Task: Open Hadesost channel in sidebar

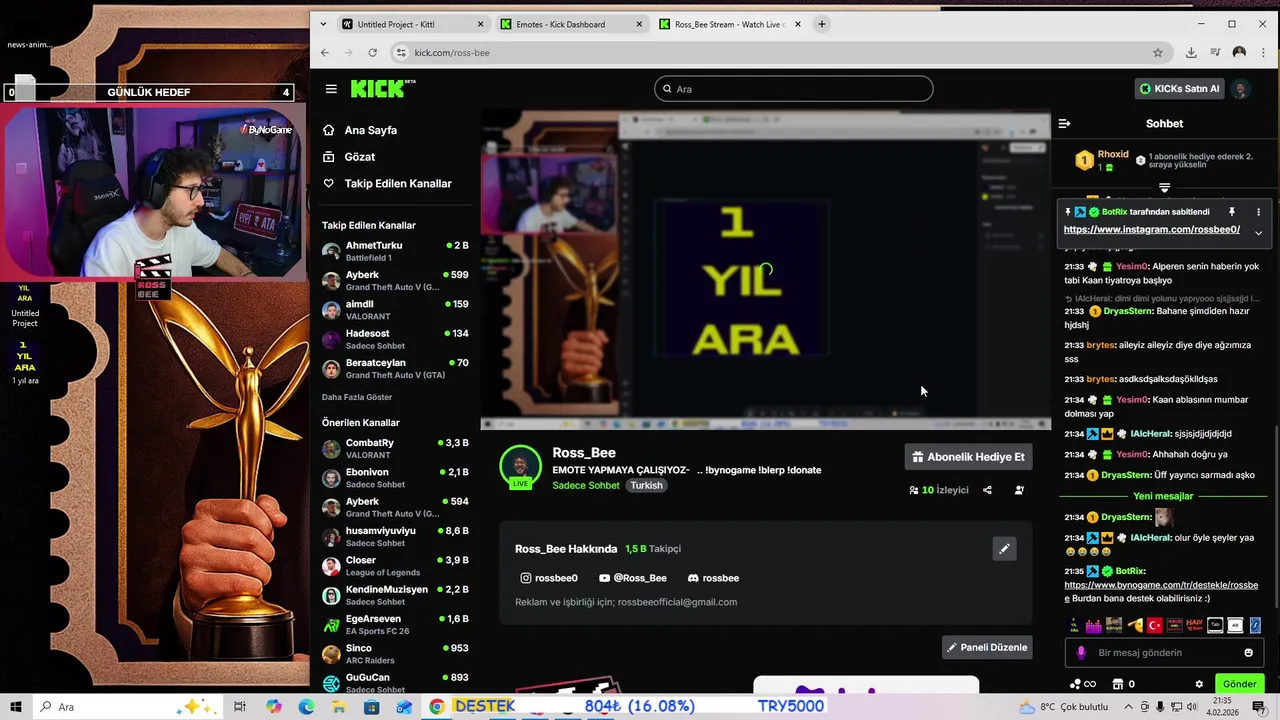Action: [x=395, y=339]
